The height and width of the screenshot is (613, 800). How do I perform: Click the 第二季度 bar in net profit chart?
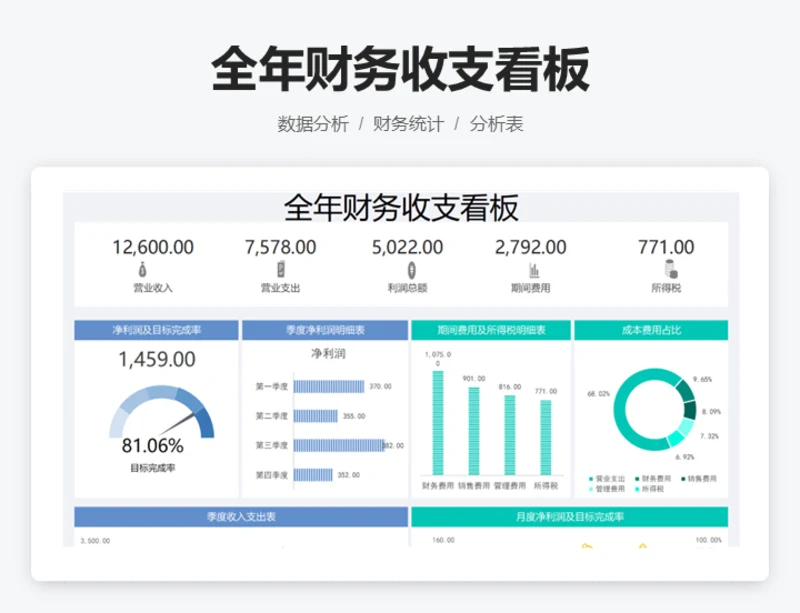[316, 416]
